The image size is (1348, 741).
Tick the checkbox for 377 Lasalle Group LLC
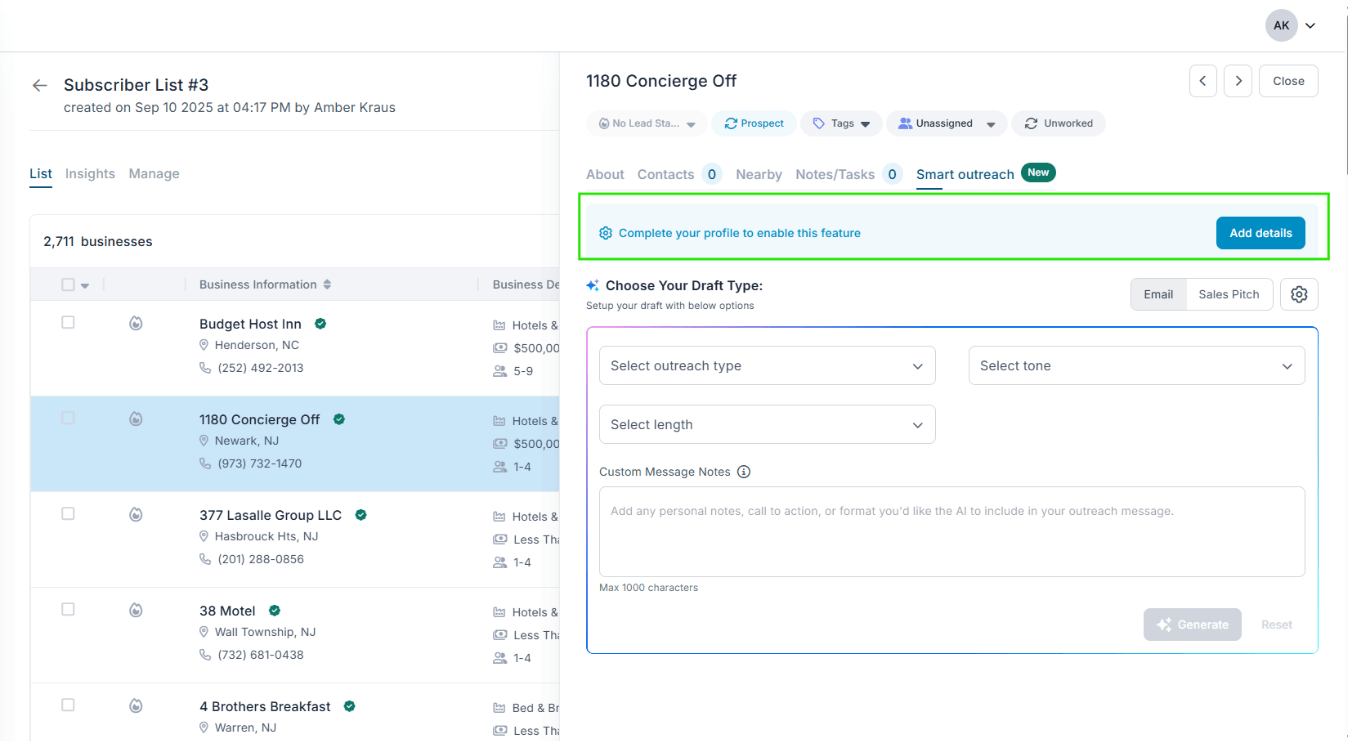68,514
